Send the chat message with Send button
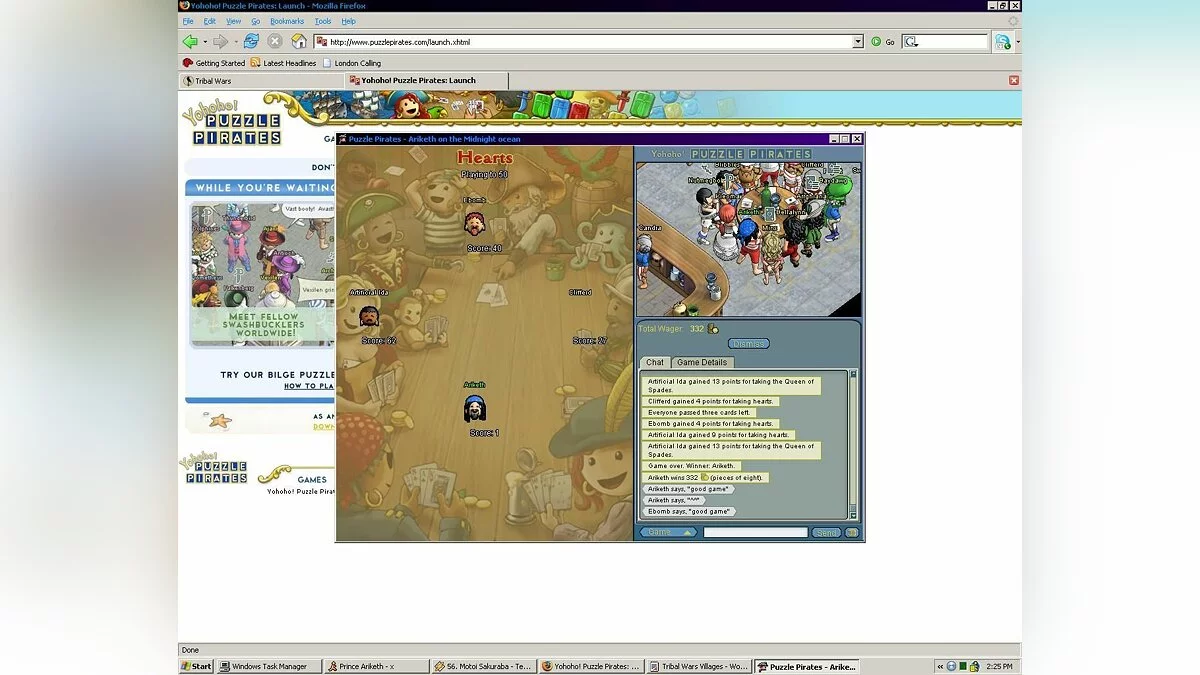 826,533
